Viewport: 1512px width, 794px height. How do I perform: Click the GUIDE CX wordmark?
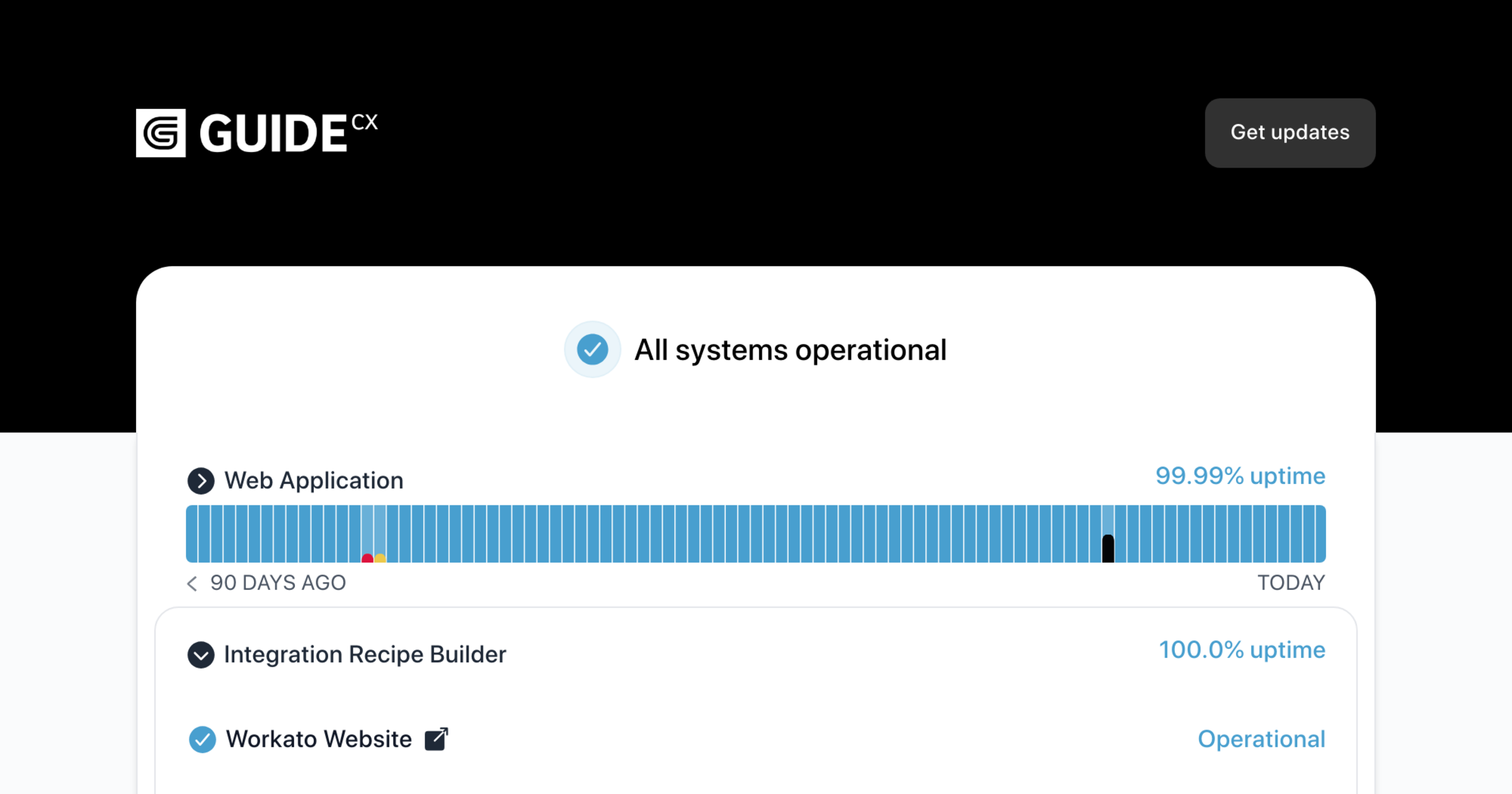(289, 133)
